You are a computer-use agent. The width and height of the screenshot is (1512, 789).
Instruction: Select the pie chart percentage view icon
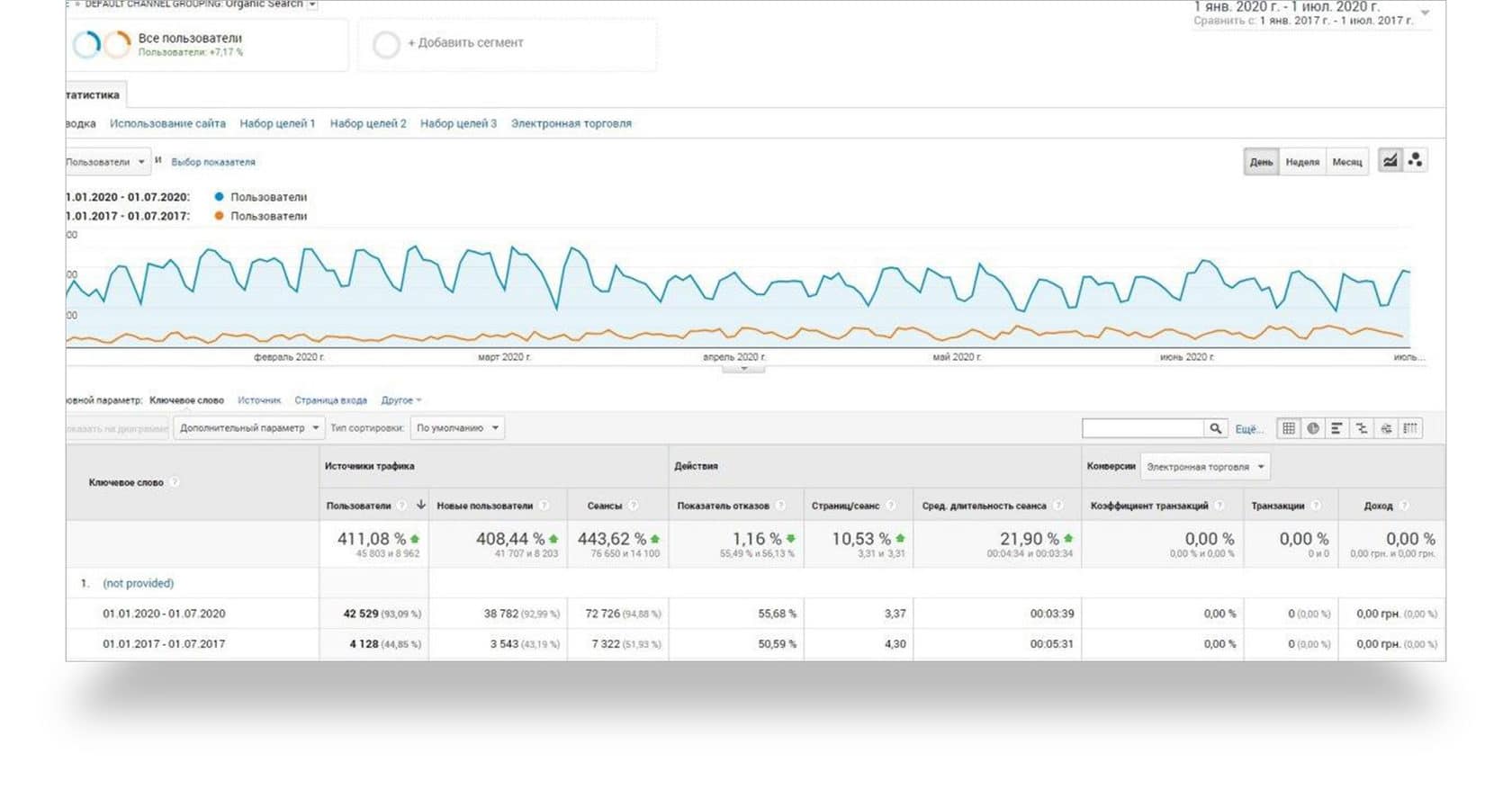1313,428
